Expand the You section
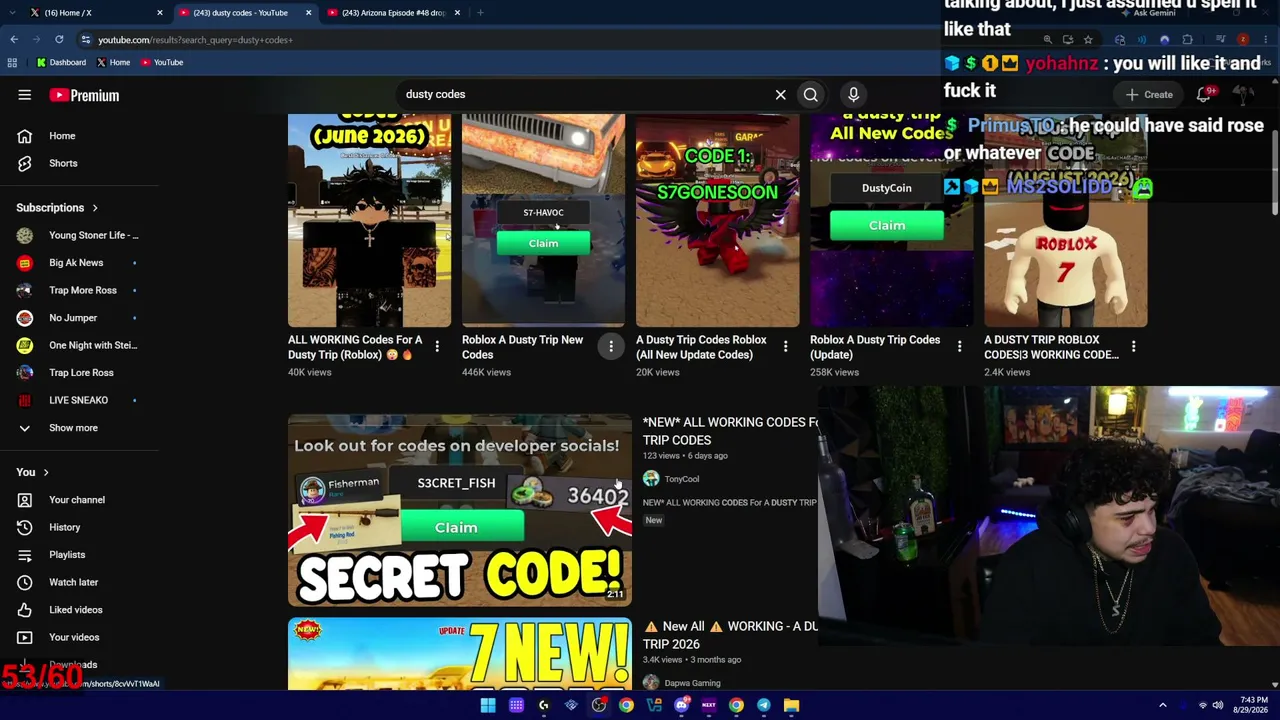1280x720 pixels. 32,473
